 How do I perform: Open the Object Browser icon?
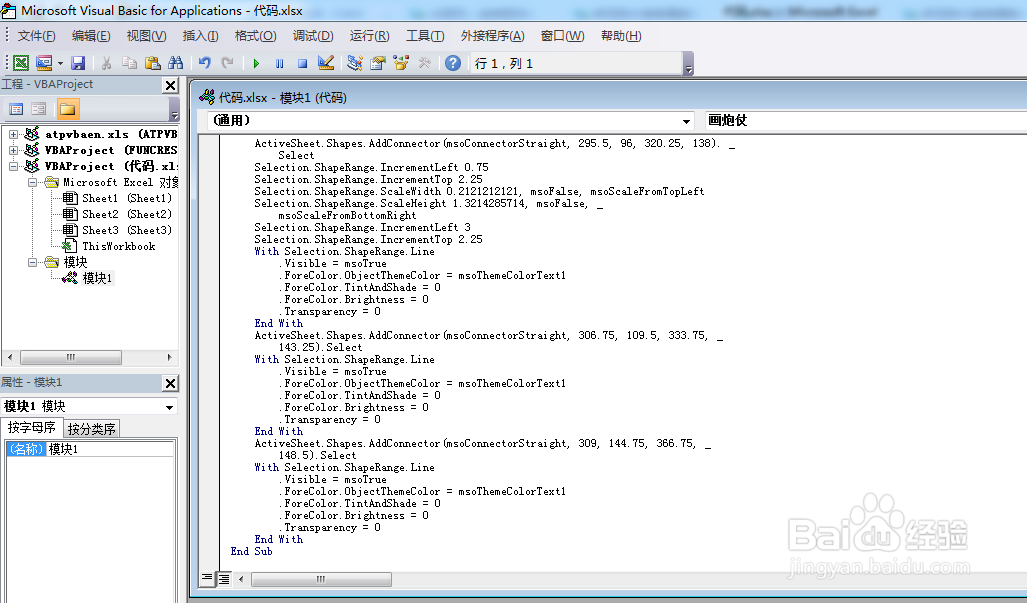[x=401, y=63]
